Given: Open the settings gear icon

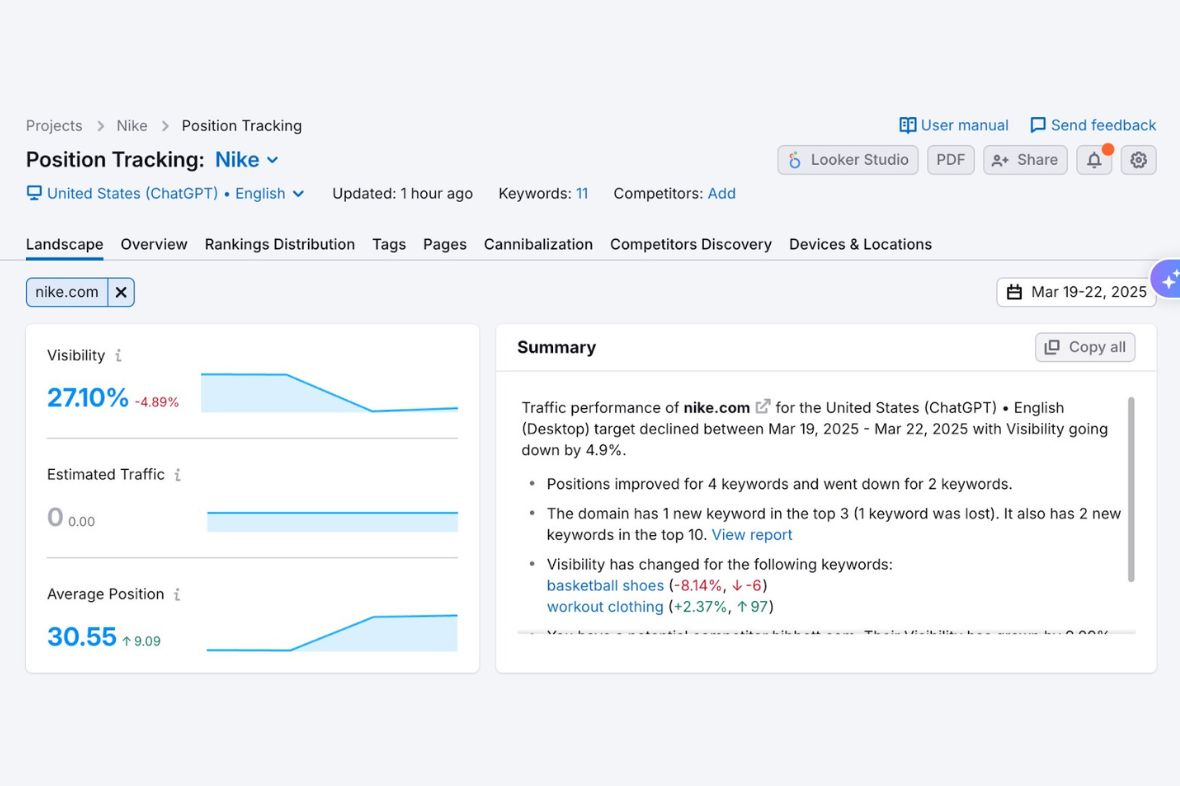Looking at the screenshot, I should [1138, 160].
